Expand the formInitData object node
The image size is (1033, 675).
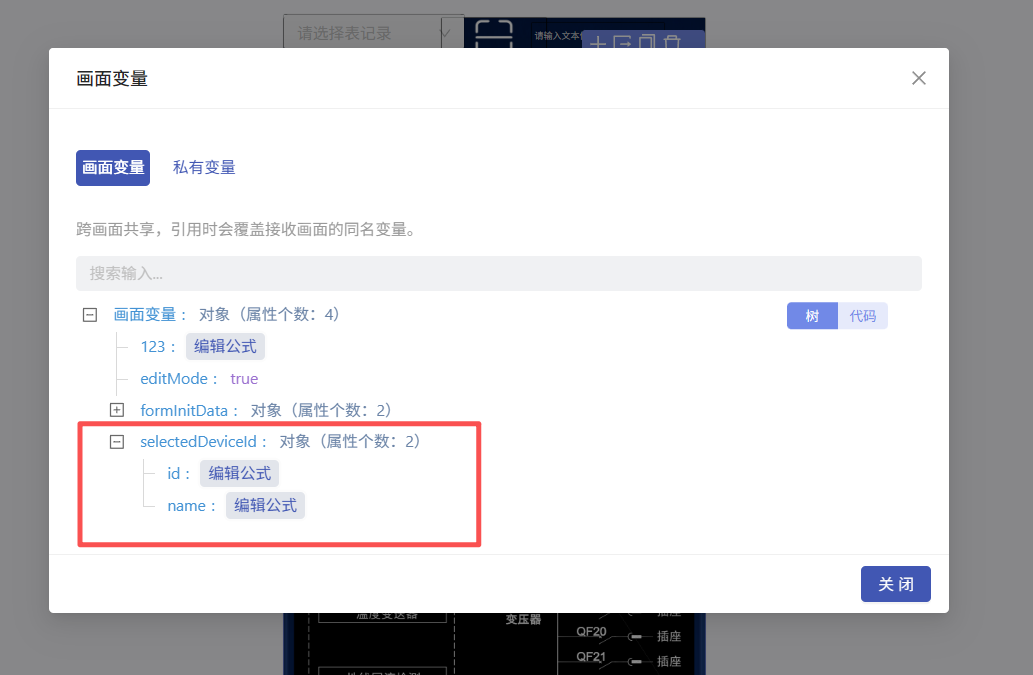click(117, 410)
